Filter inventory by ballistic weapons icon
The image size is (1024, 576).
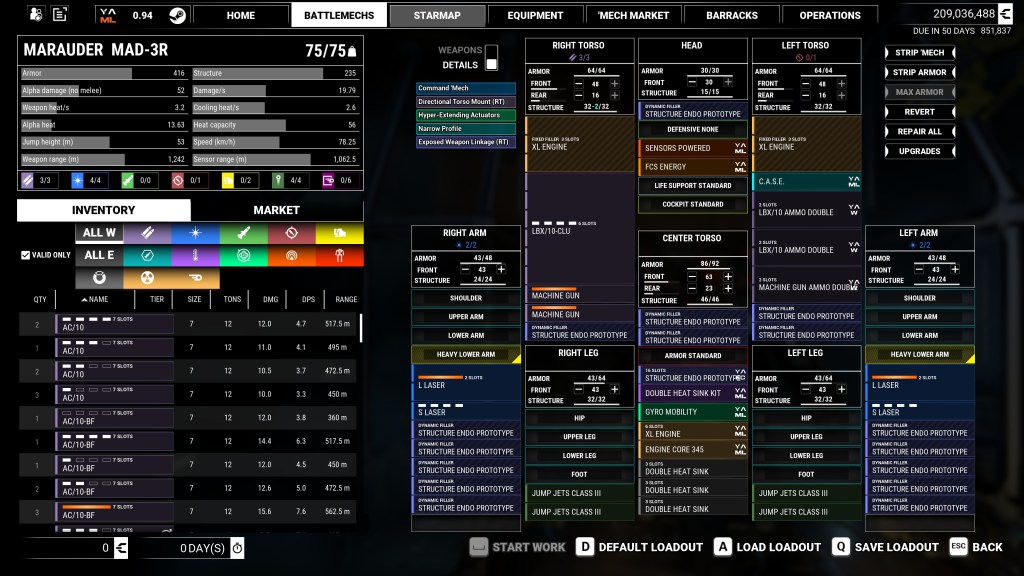click(x=147, y=234)
